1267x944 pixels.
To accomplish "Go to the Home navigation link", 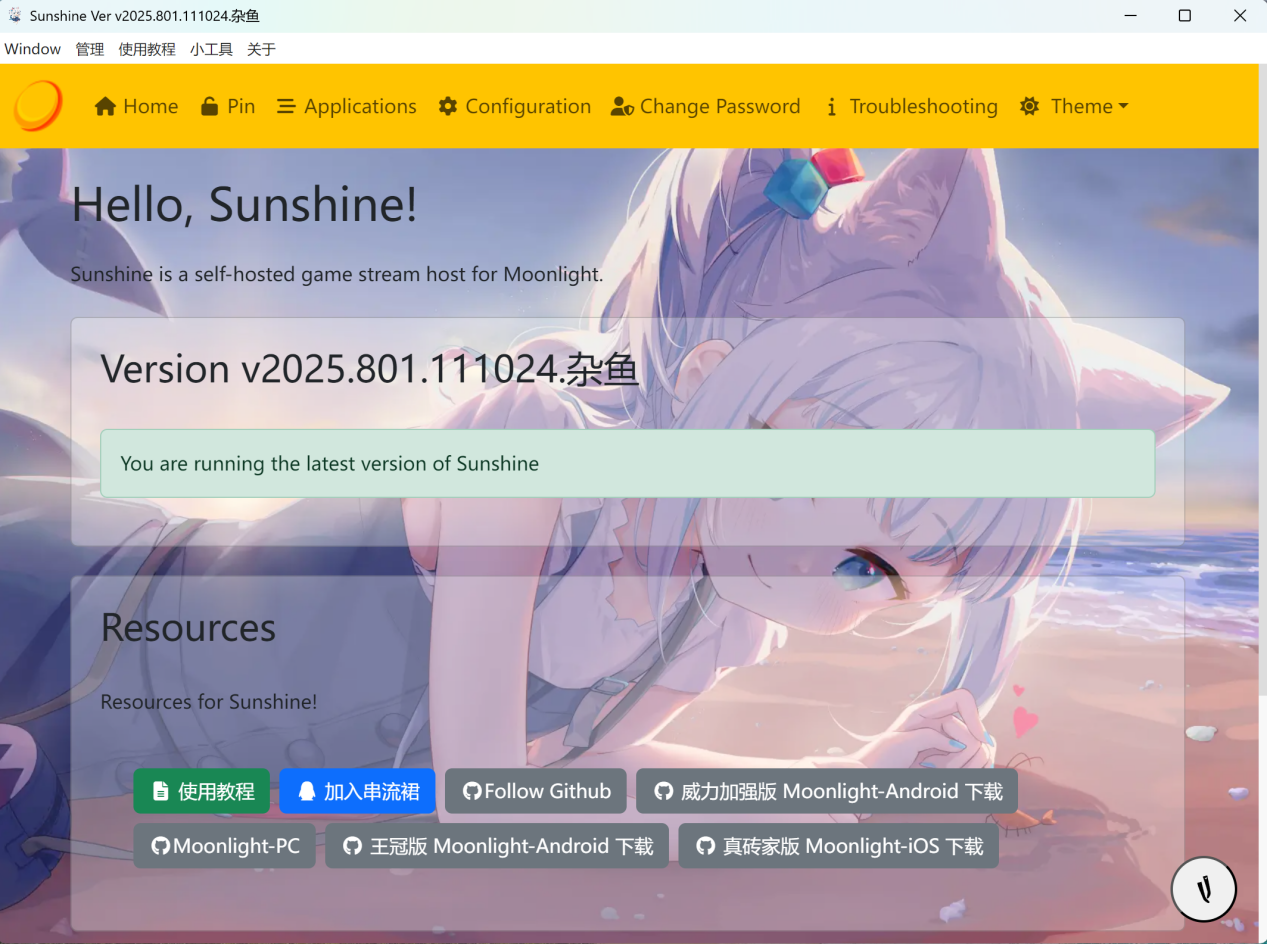I will pos(136,106).
